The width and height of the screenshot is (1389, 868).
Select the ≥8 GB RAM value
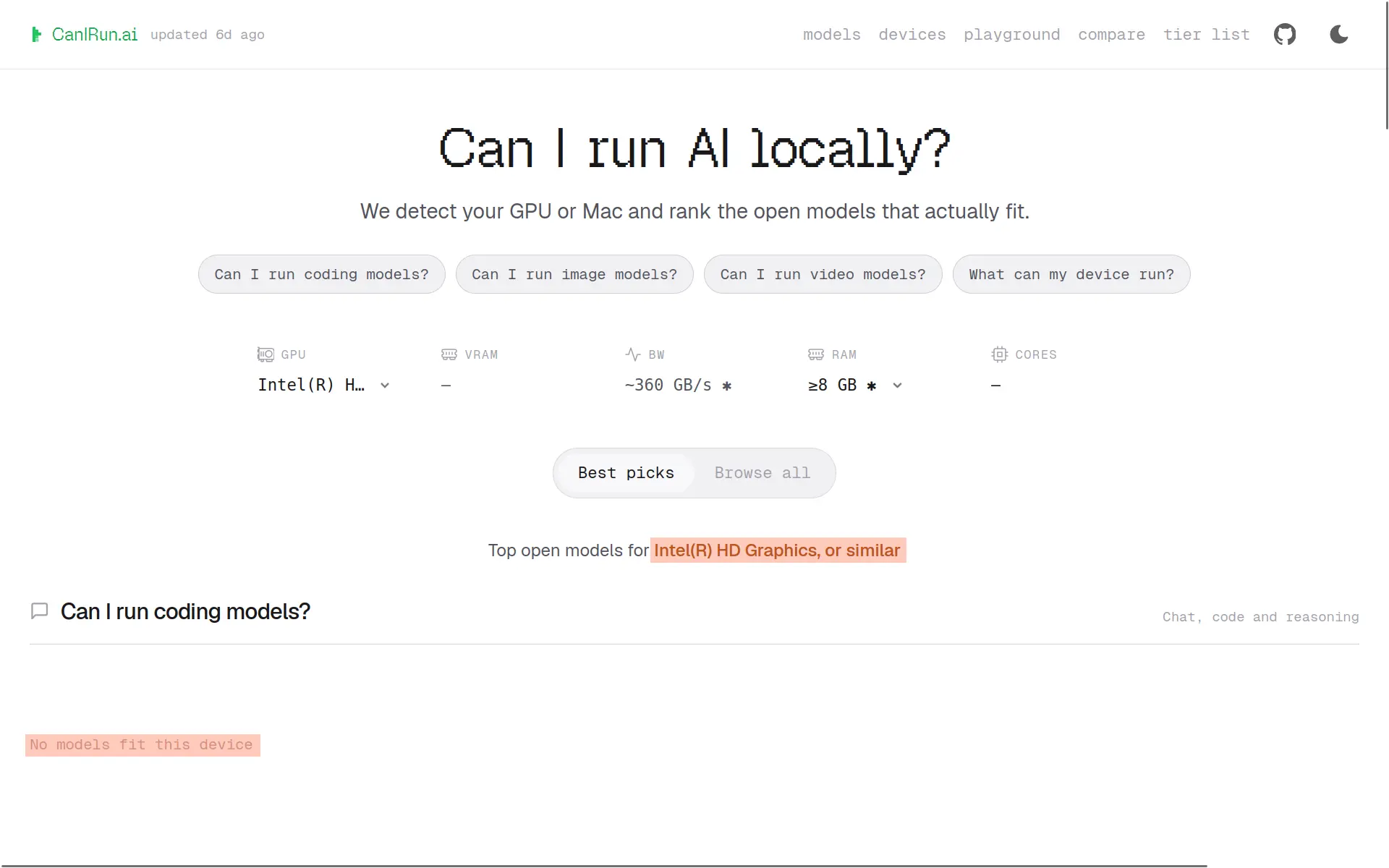(832, 385)
